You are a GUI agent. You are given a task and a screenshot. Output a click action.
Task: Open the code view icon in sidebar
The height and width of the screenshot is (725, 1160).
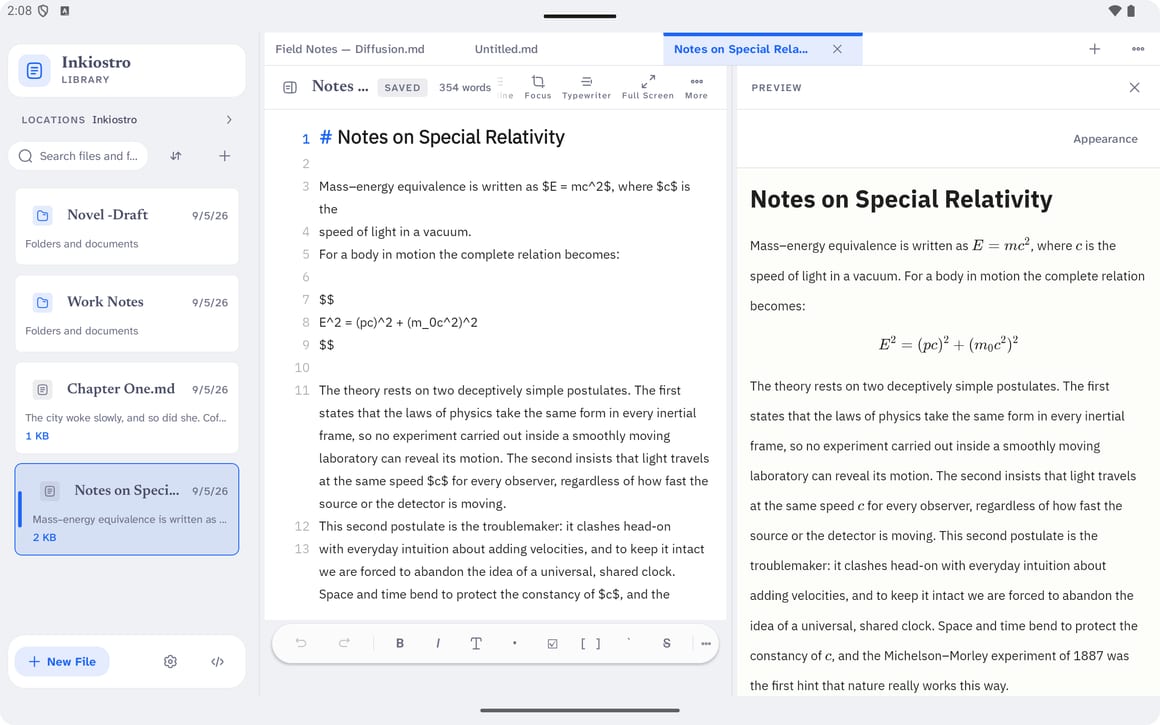click(217, 661)
